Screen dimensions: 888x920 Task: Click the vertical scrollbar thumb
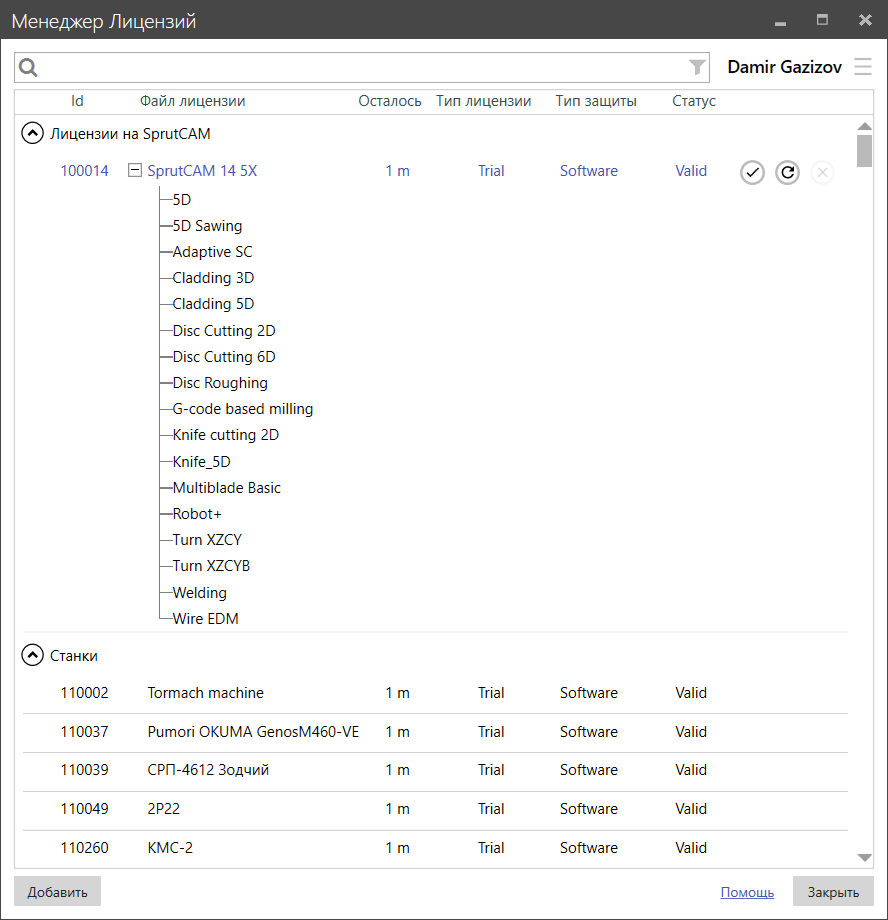pyautogui.click(x=865, y=150)
